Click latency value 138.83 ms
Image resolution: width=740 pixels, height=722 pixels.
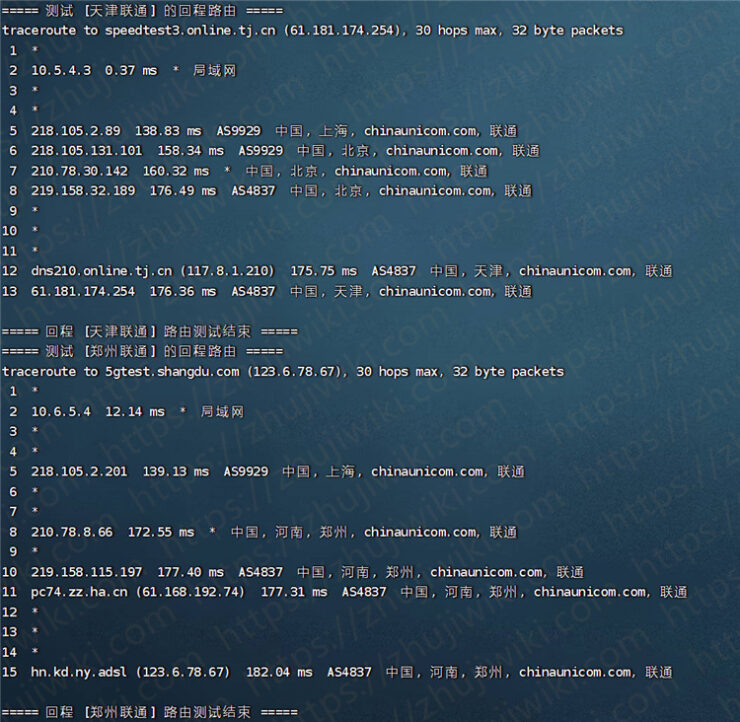point(168,131)
